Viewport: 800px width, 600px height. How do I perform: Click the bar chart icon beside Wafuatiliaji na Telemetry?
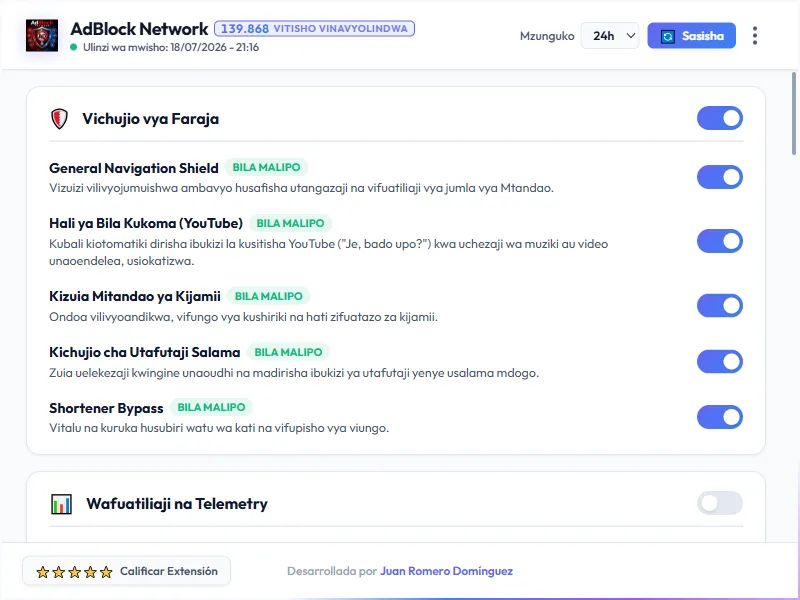pos(61,504)
